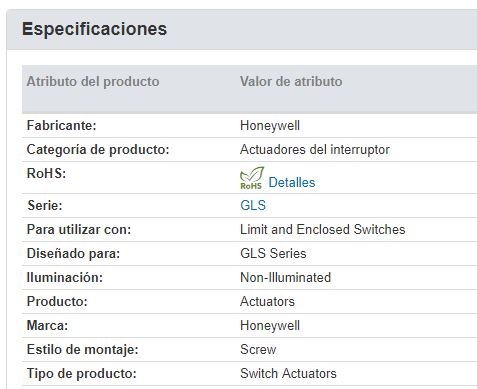Open the RoHS Detalles link
Image resolution: width=477 pixels, height=389 pixels.
click(x=292, y=182)
